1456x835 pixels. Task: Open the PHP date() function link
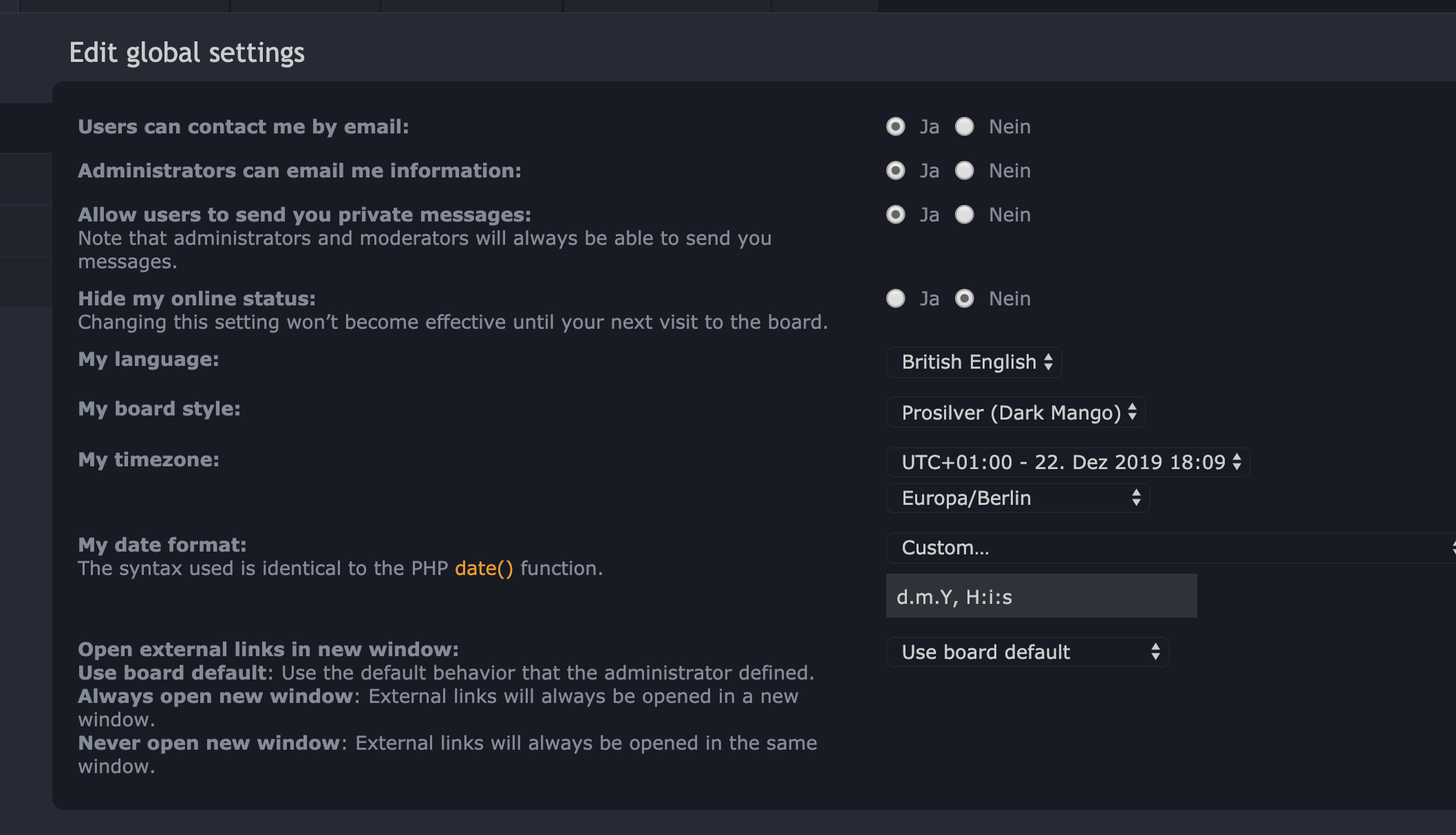pyautogui.click(x=484, y=569)
